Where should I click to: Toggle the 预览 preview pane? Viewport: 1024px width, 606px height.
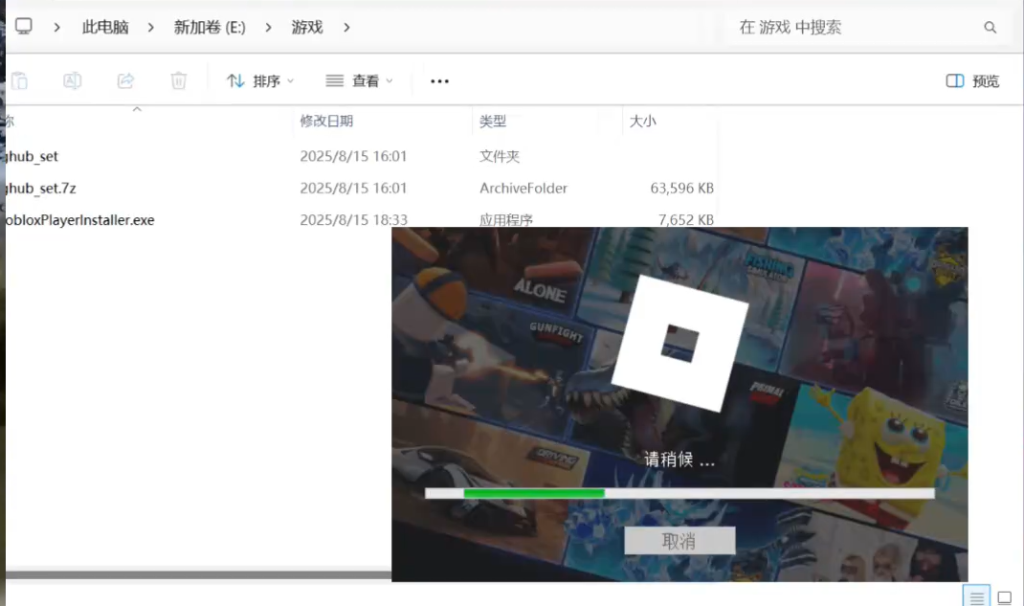click(972, 81)
